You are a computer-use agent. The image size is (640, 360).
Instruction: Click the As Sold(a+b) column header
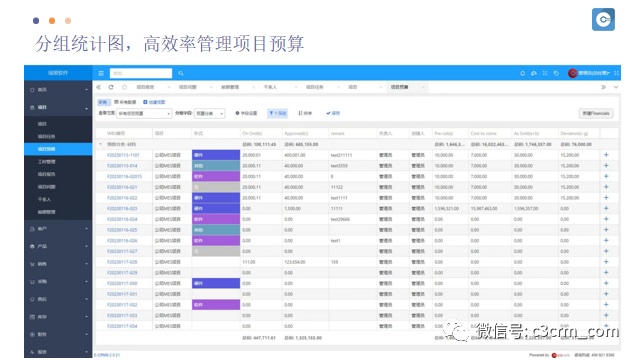pos(527,133)
